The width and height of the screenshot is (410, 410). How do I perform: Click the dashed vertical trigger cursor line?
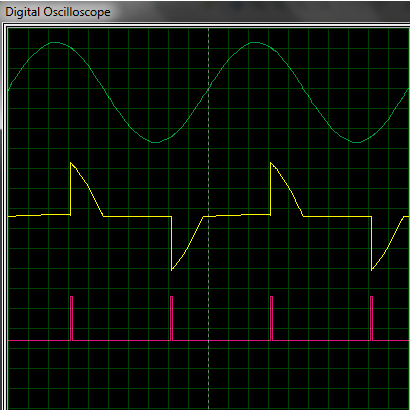pos(209,219)
